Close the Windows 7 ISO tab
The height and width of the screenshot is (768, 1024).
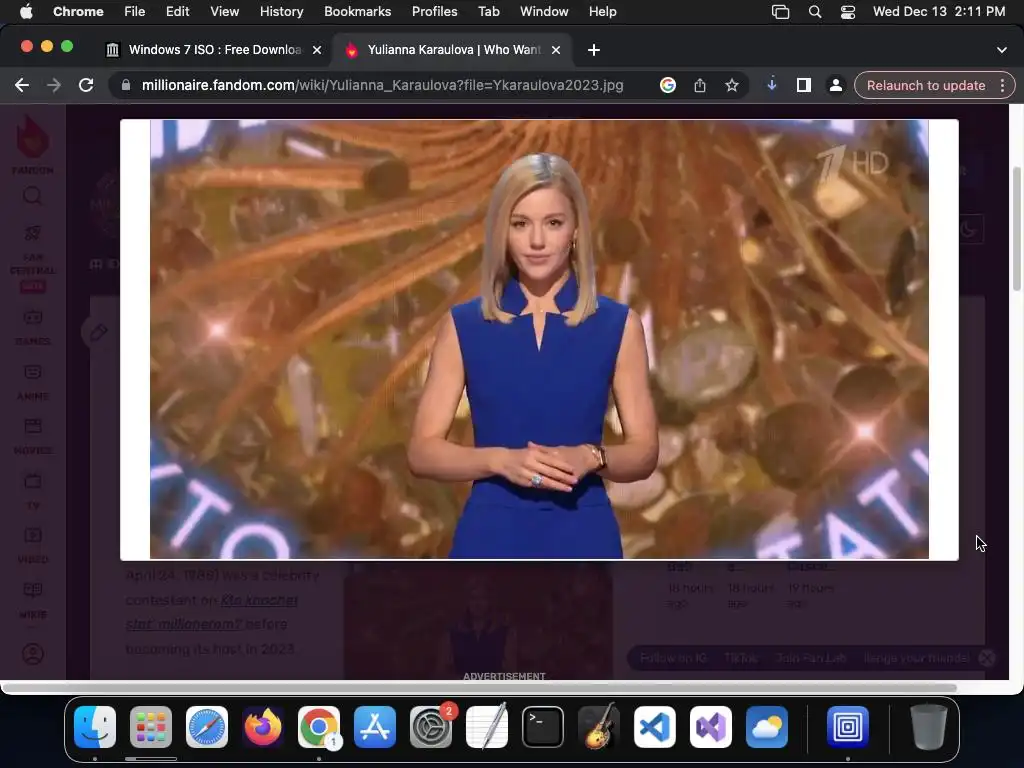[317, 50]
